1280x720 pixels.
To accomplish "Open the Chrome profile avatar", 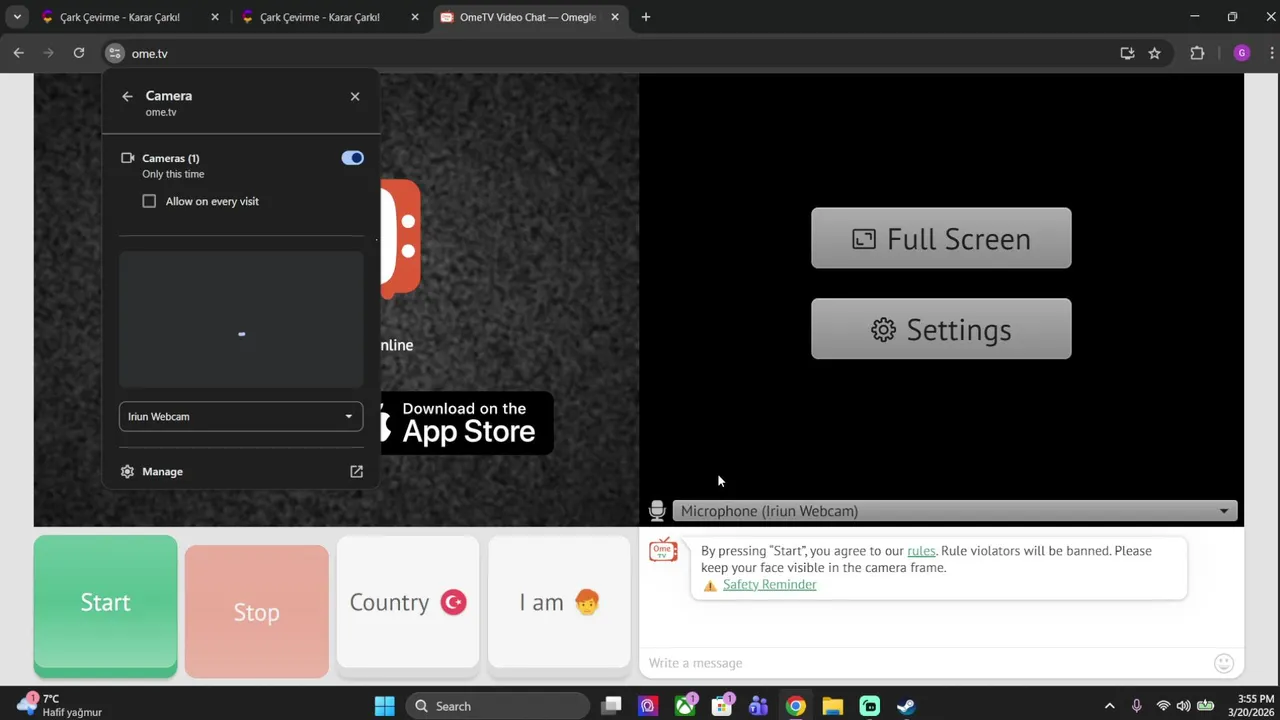I will (1242, 53).
